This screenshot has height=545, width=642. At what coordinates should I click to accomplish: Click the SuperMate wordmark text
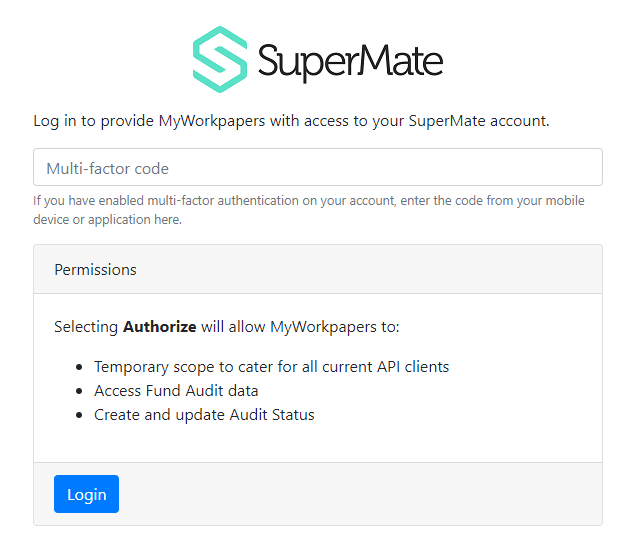pos(350,62)
